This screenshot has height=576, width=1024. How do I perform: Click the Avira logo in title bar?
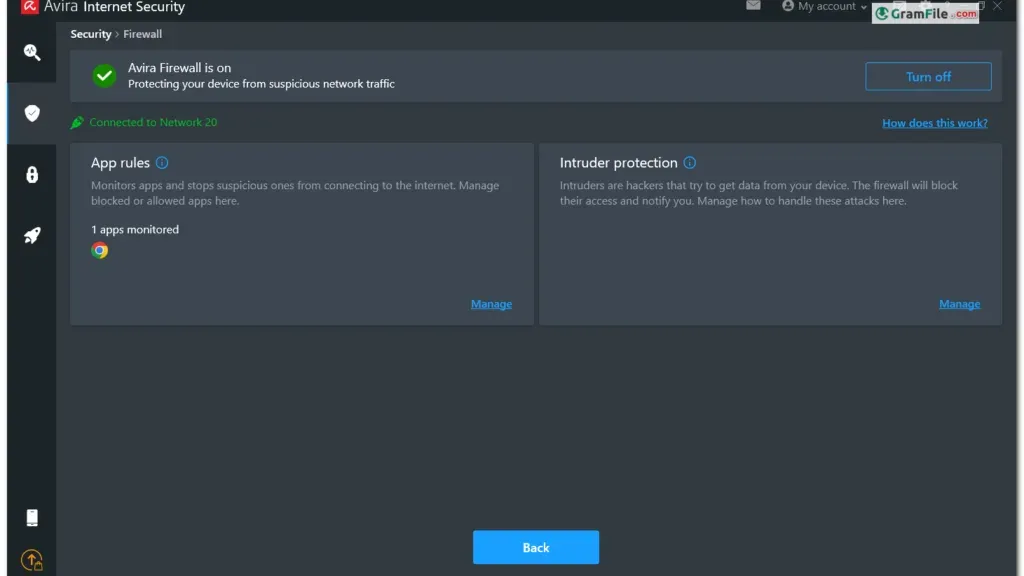29,7
